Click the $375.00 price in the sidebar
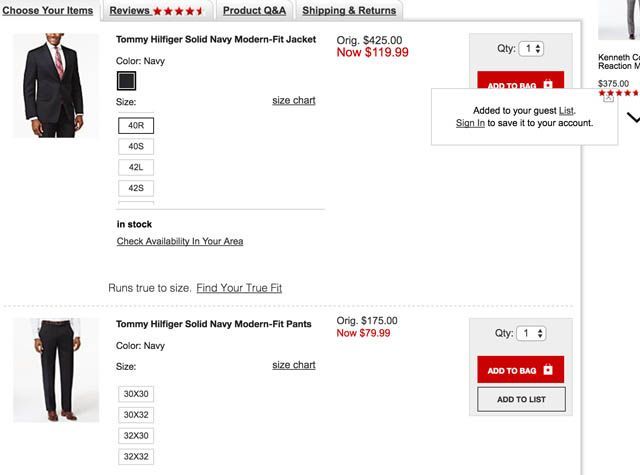Viewport: 640px width, 475px height. 613,84
